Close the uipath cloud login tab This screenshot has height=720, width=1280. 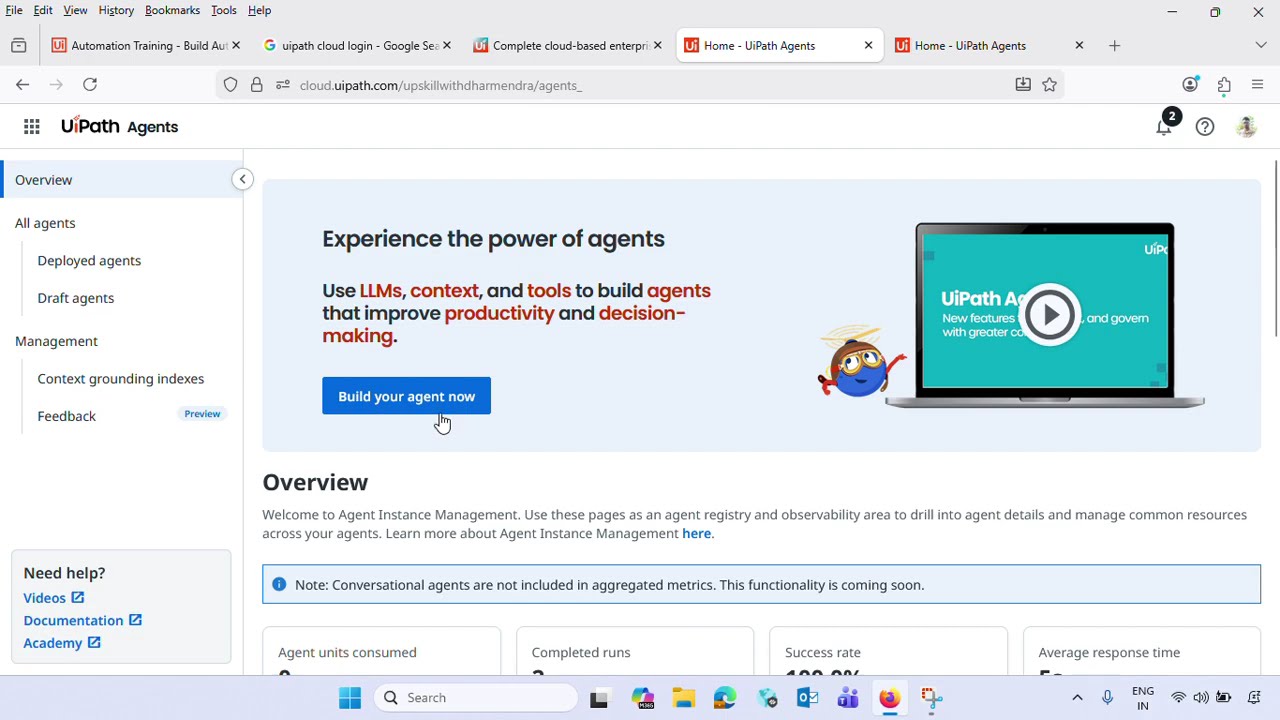click(x=447, y=45)
